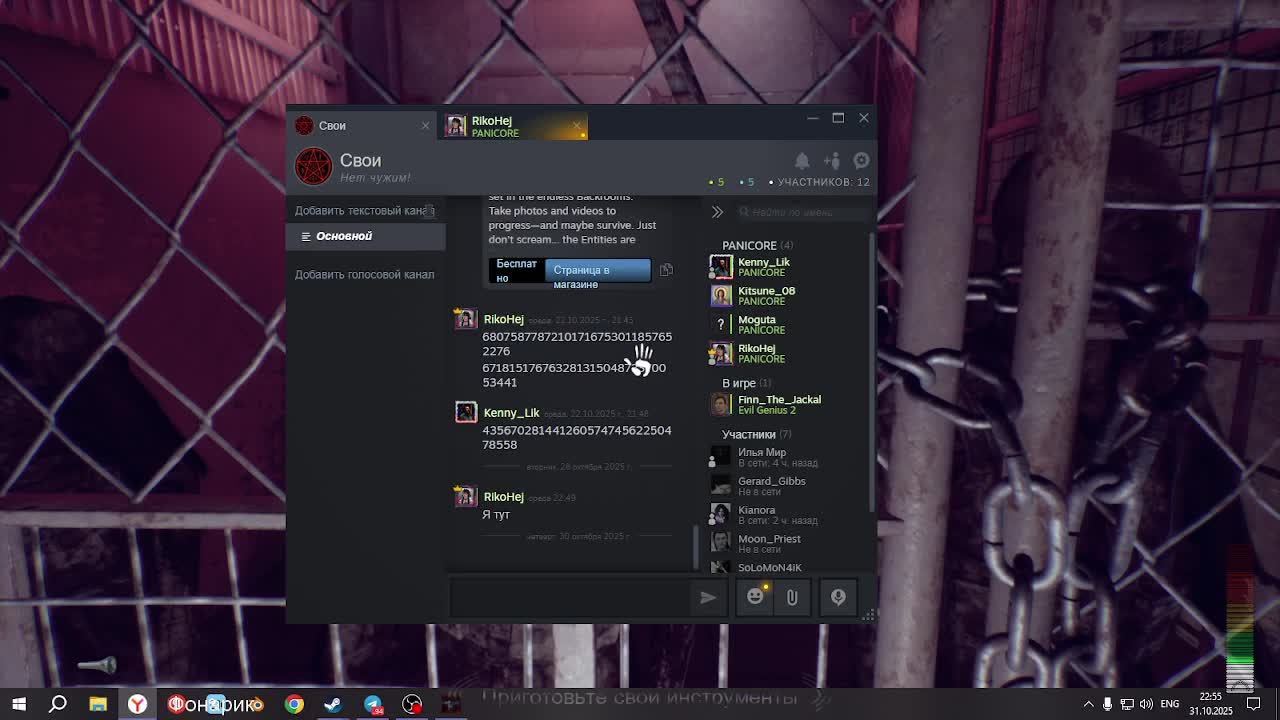This screenshot has height=720, width=1280.
Task: Select Gerard_Gibbs in the member list
Action: click(x=786, y=486)
